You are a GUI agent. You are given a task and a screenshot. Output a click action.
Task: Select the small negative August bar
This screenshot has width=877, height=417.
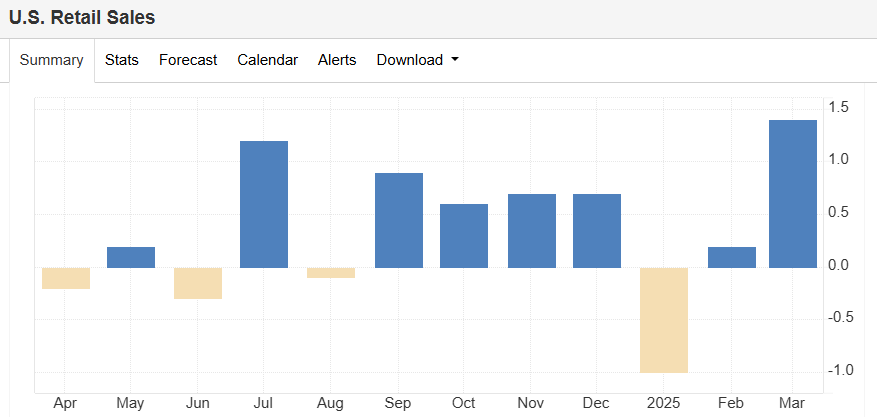331,273
